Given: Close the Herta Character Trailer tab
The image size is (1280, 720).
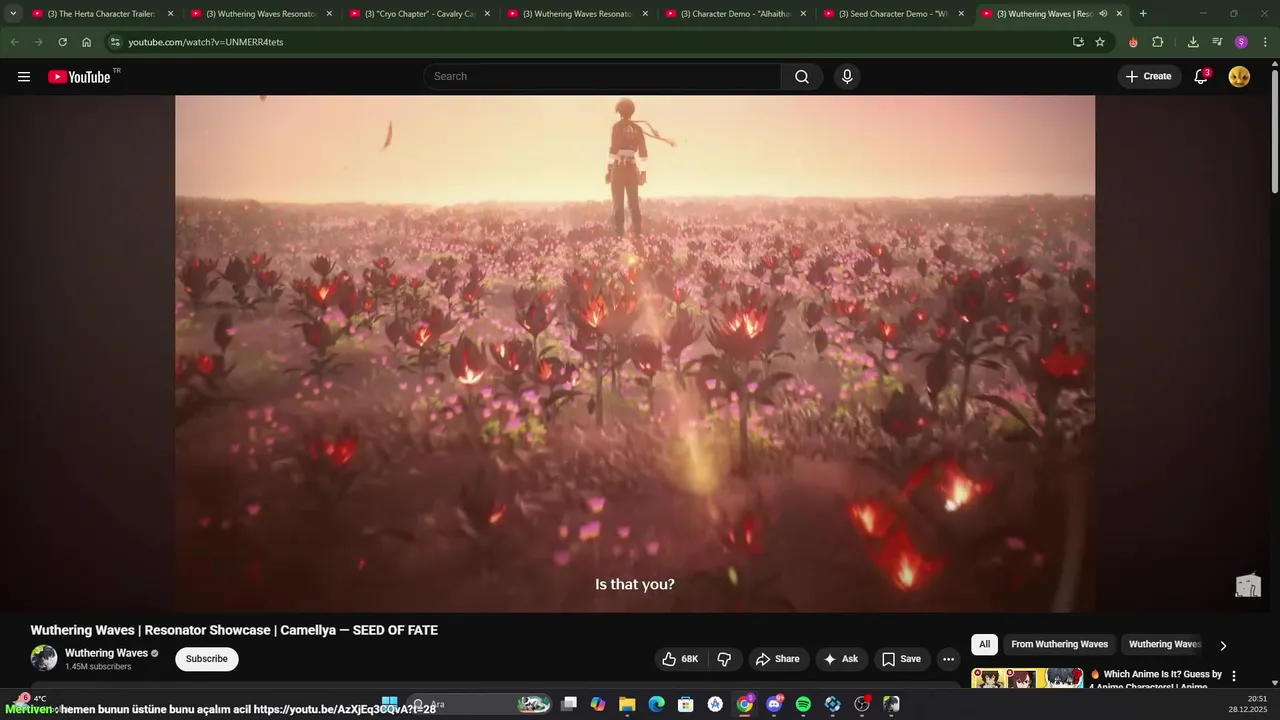Looking at the screenshot, I should (170, 14).
